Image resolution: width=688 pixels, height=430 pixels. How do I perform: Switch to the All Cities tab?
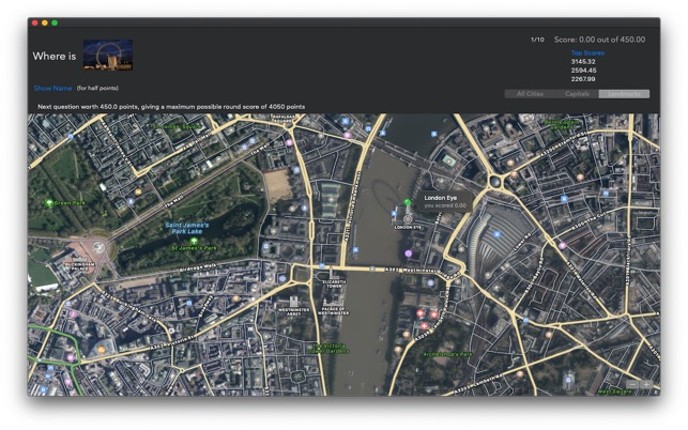(530, 94)
